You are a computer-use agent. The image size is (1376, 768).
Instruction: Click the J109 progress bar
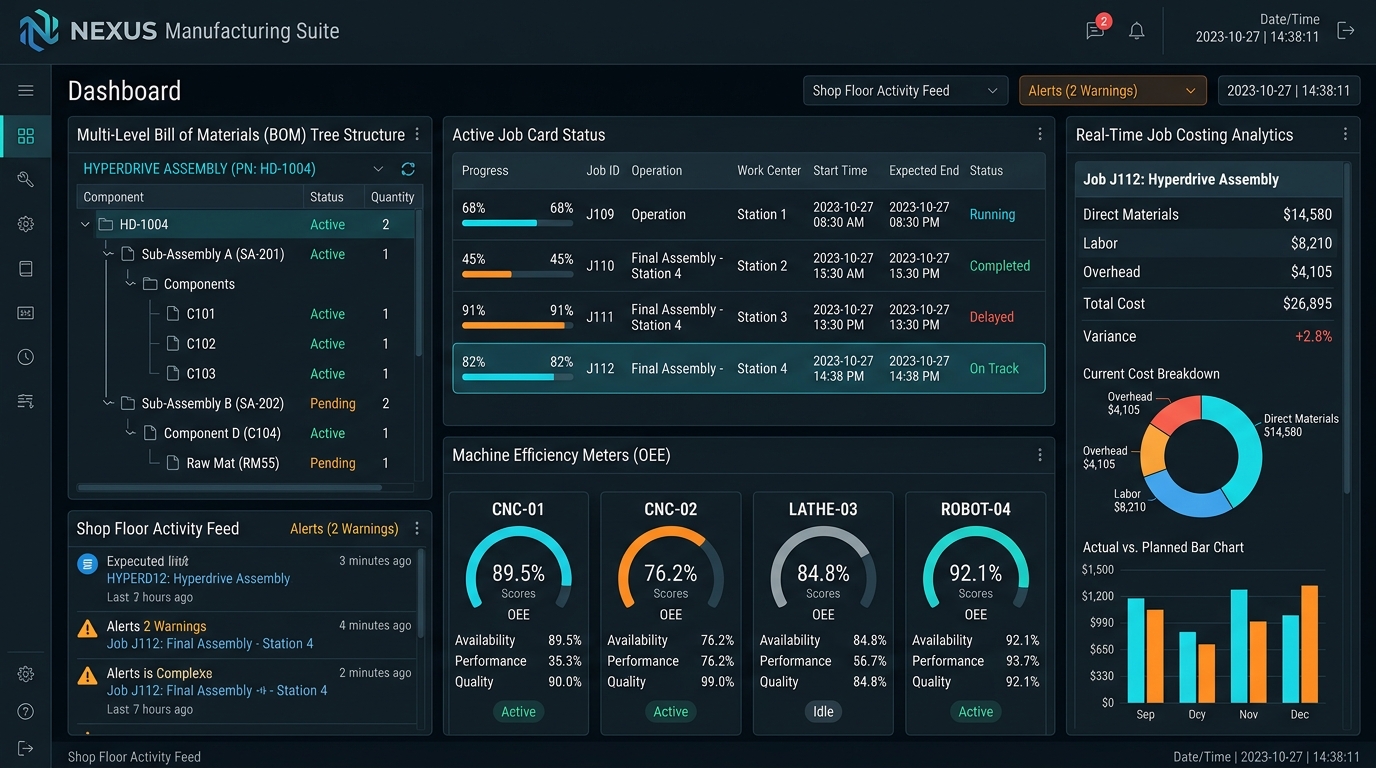pyautogui.click(x=517, y=222)
